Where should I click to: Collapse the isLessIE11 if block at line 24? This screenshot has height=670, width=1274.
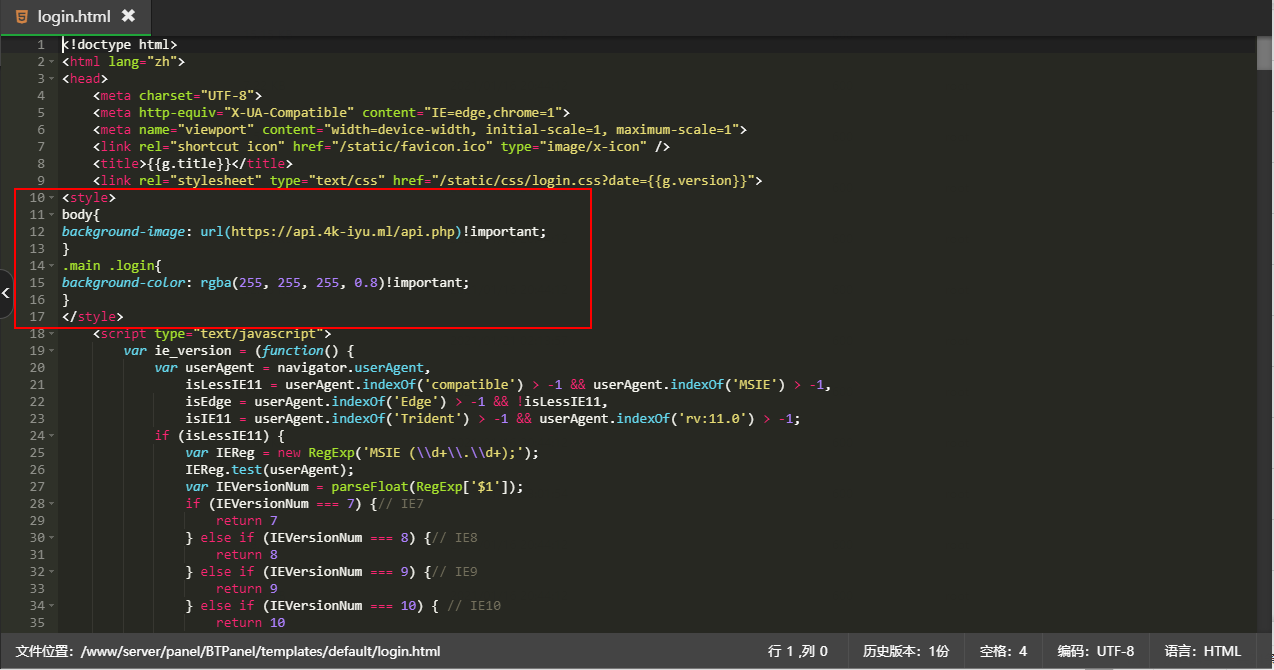[52, 436]
